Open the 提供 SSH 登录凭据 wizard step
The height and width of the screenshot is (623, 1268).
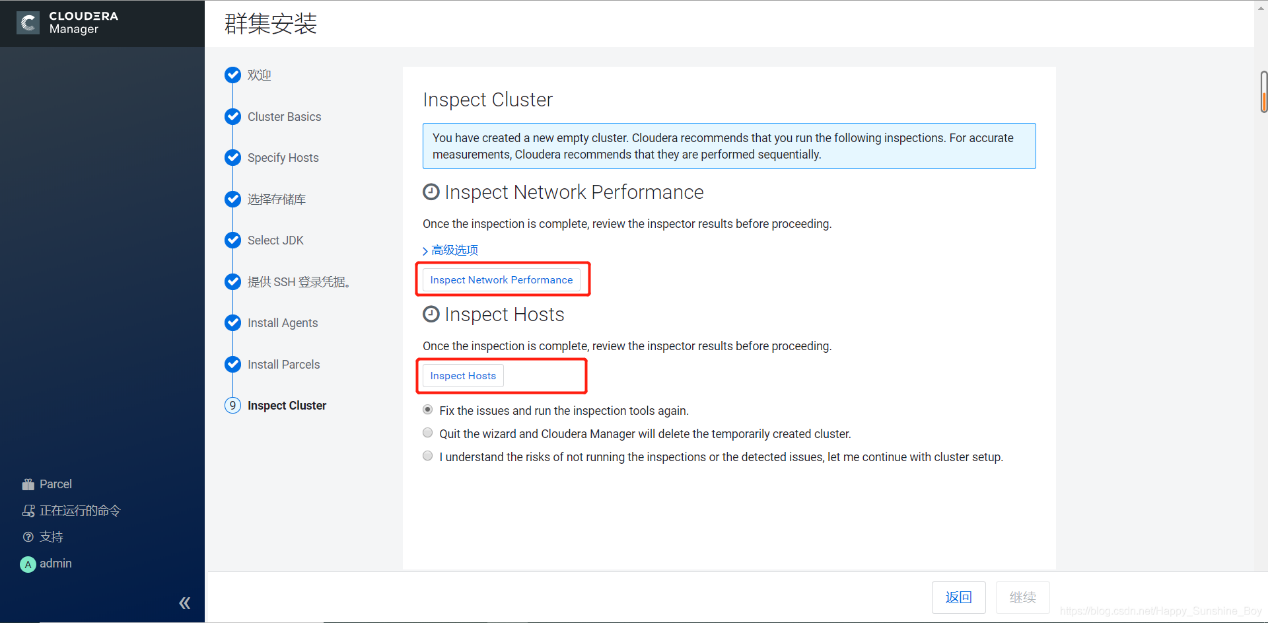tap(299, 282)
